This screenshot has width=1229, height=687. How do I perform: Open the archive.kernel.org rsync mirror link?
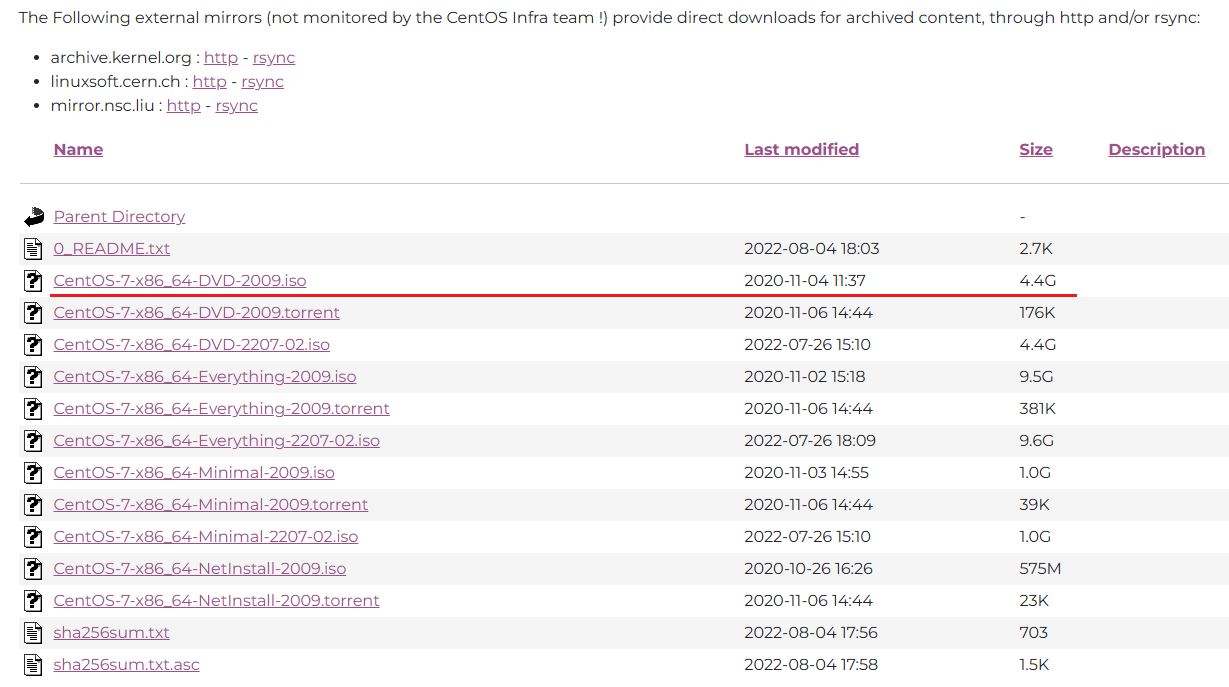(x=274, y=57)
